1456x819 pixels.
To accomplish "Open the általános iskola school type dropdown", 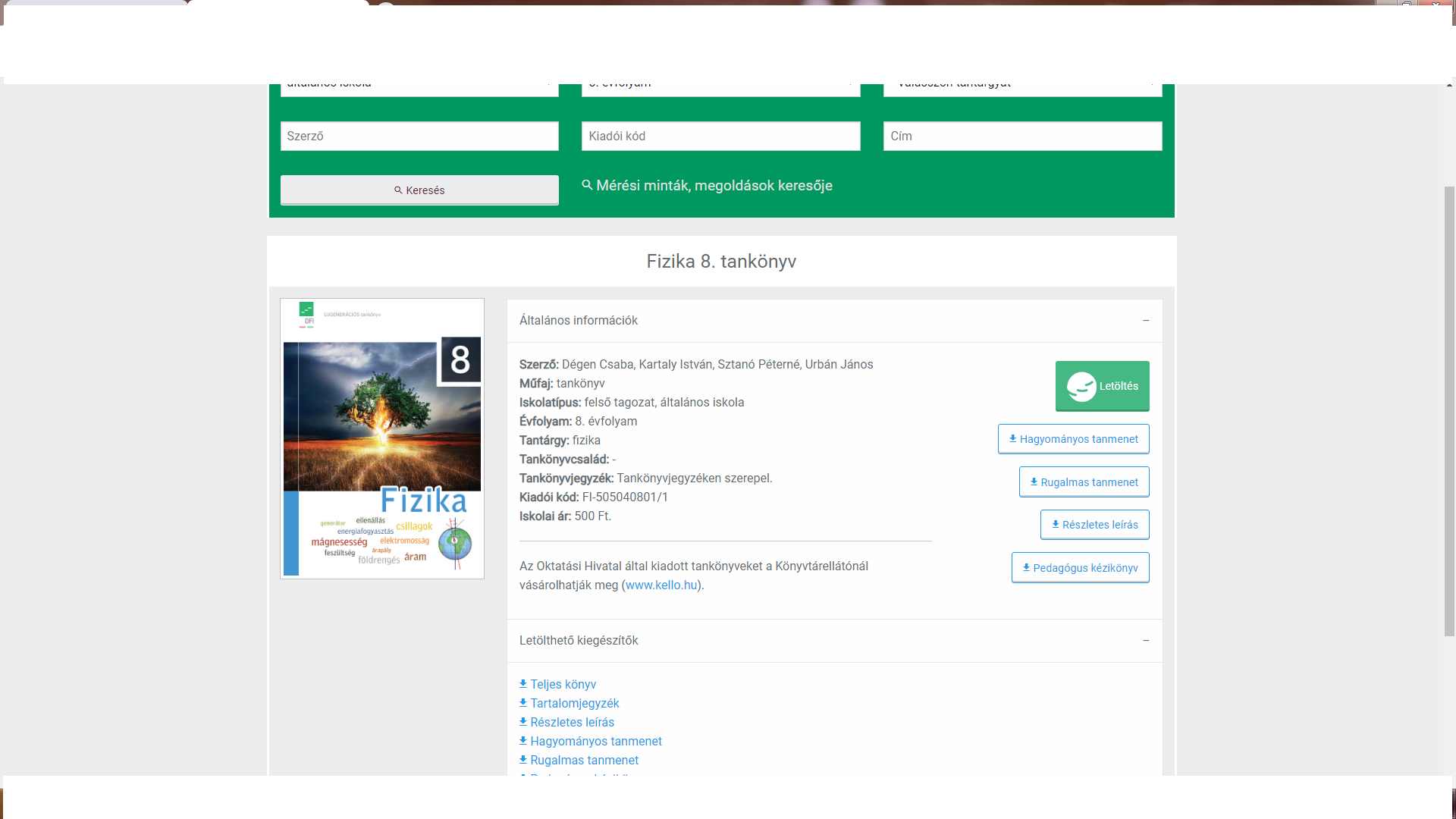I will pos(419,89).
